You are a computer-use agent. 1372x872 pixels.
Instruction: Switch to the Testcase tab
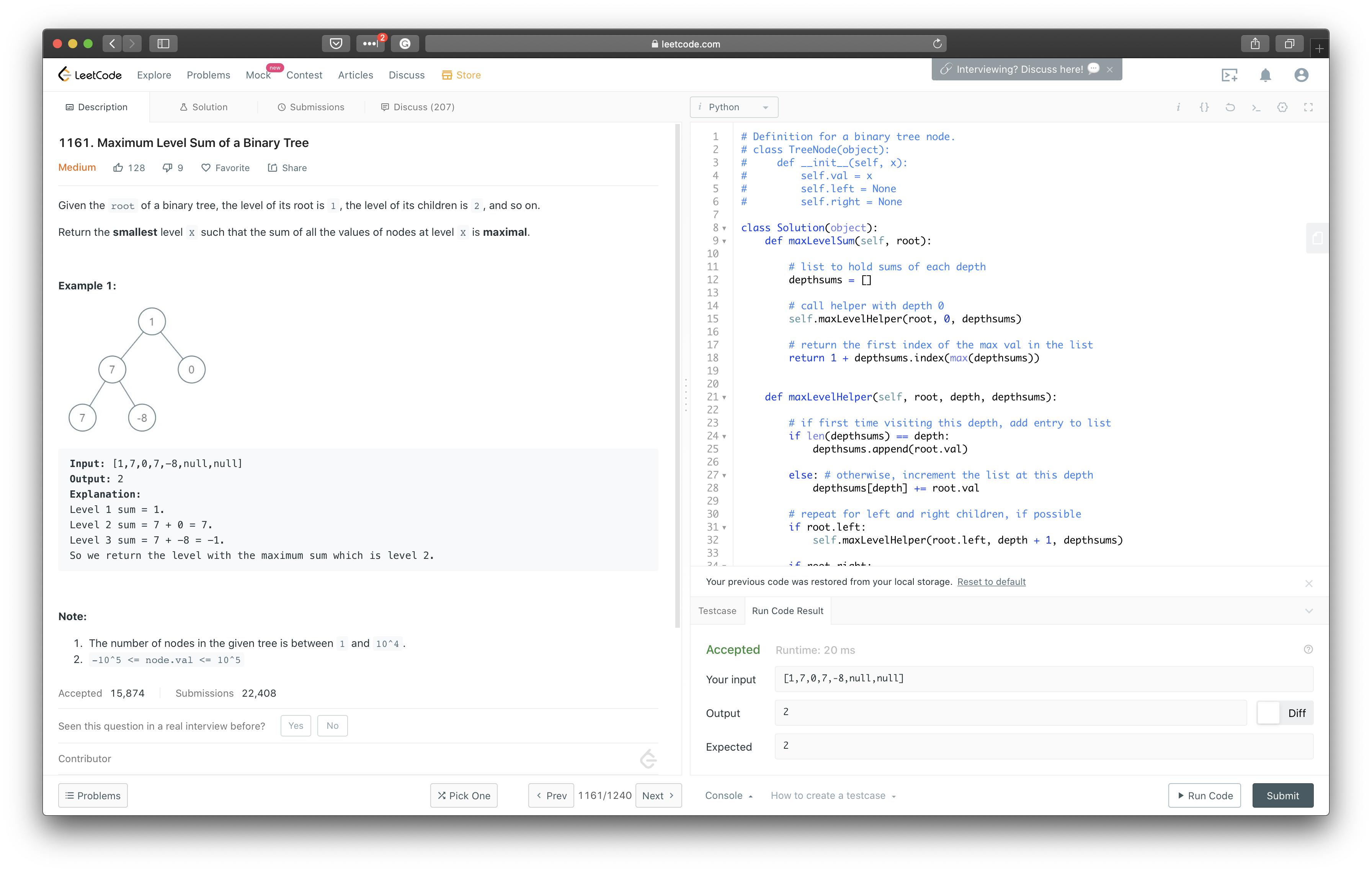click(717, 611)
